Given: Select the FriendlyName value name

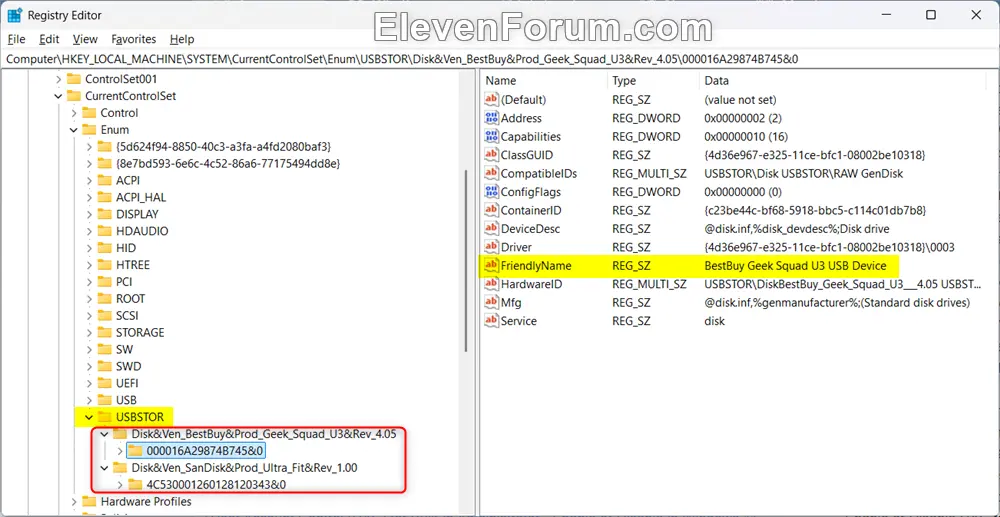Looking at the screenshot, I should coord(536,266).
